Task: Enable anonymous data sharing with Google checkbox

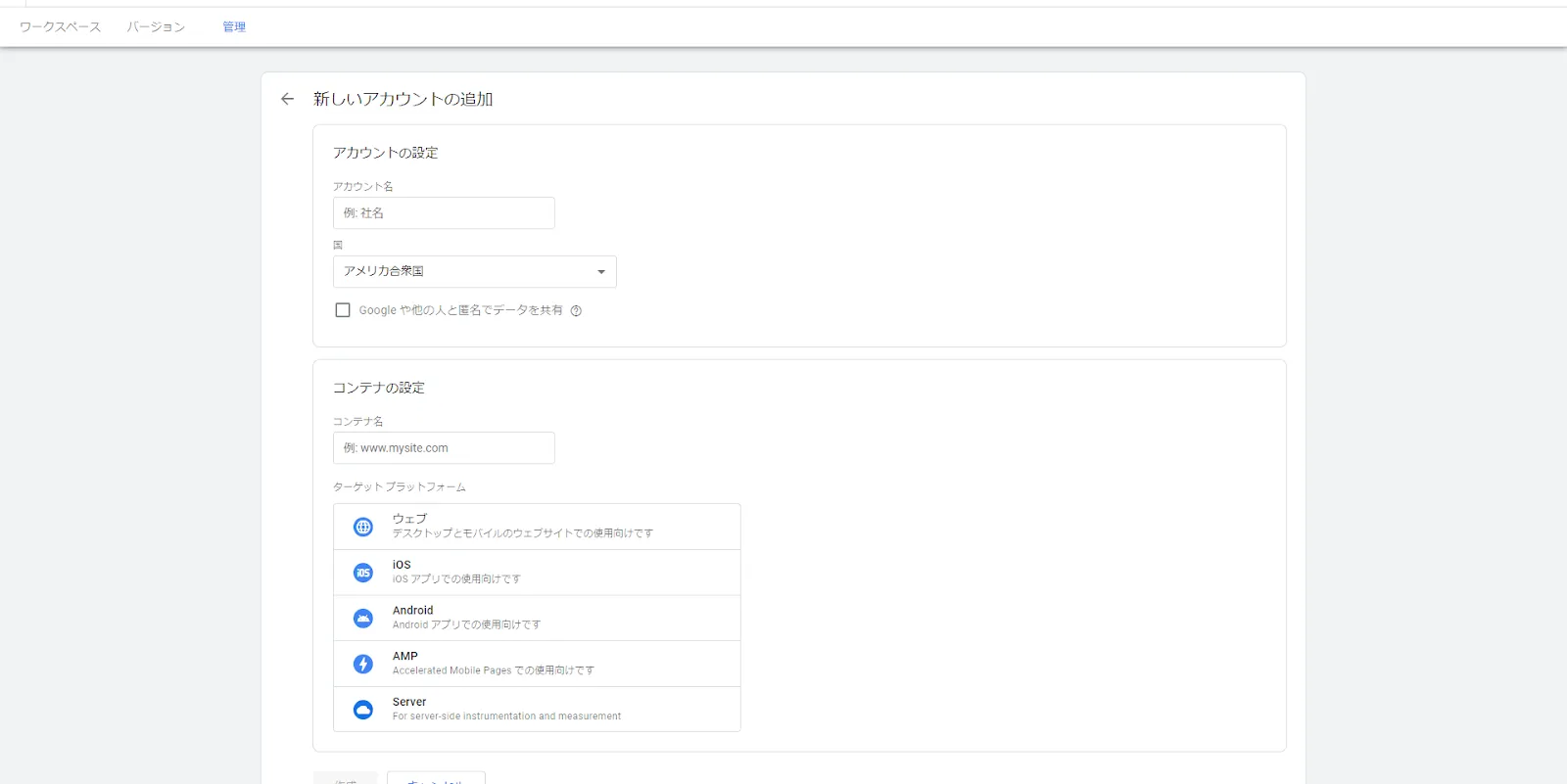Action: coord(343,310)
